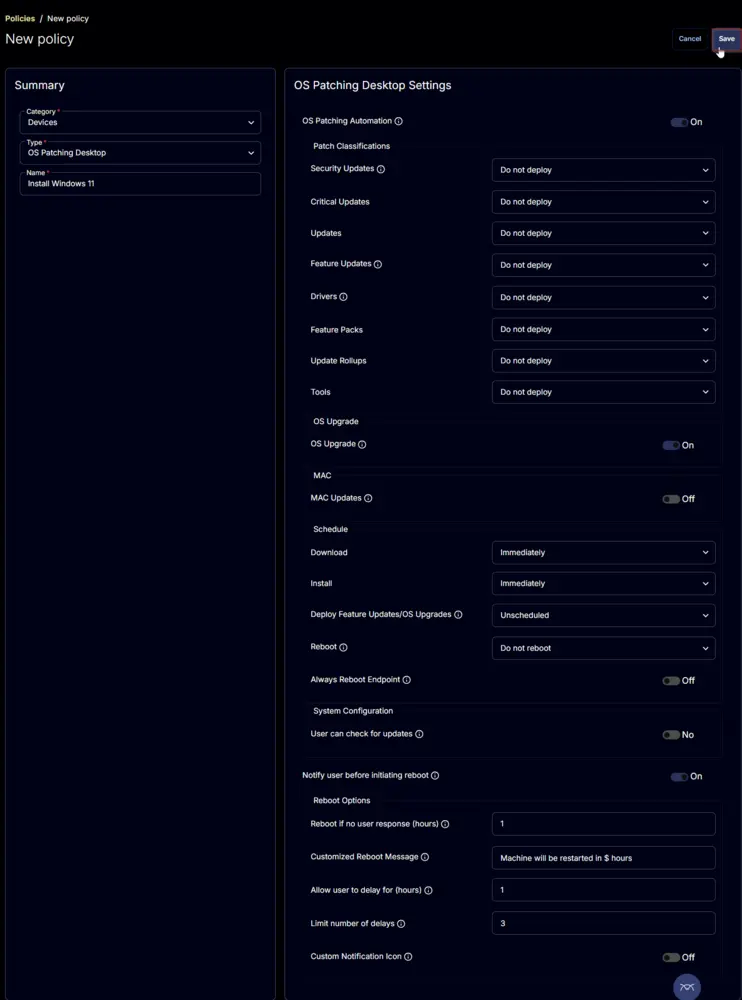Click info icon beside OS Patching Automation

click(399, 121)
